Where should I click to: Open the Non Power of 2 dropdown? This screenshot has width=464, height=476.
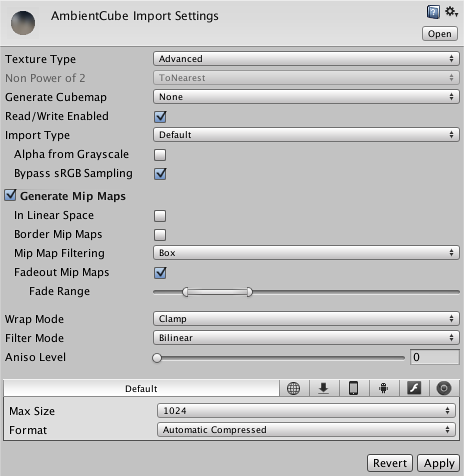click(x=306, y=78)
